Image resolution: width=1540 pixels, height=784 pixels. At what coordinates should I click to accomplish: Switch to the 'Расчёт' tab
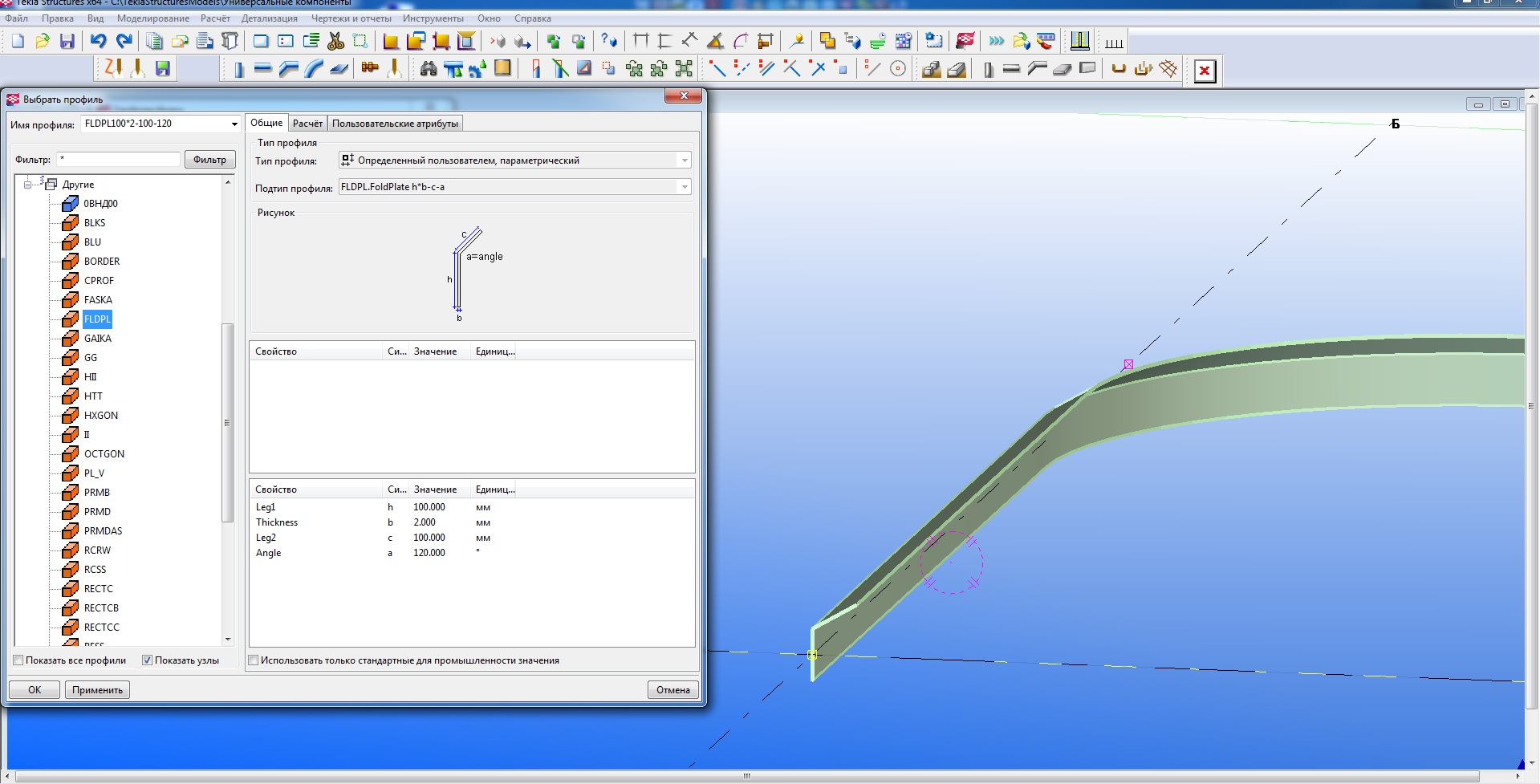pos(307,124)
